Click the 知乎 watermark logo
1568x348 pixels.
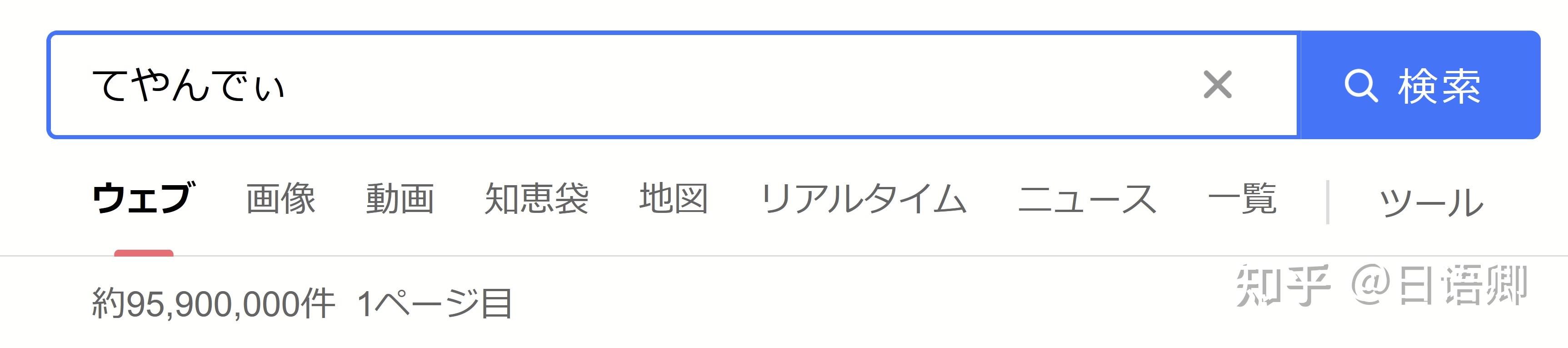(1282, 285)
